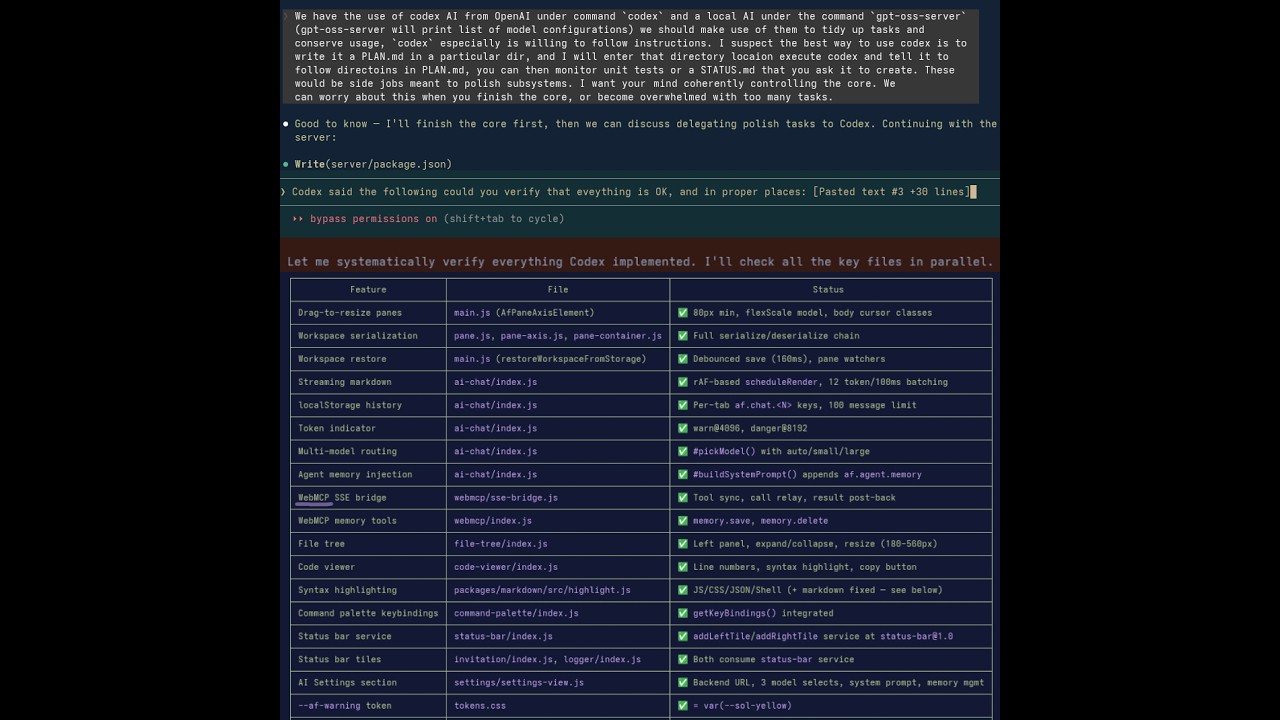Click the 'Drag-to-resize panes' feature cell
This screenshot has height=720, width=1280.
368,312
